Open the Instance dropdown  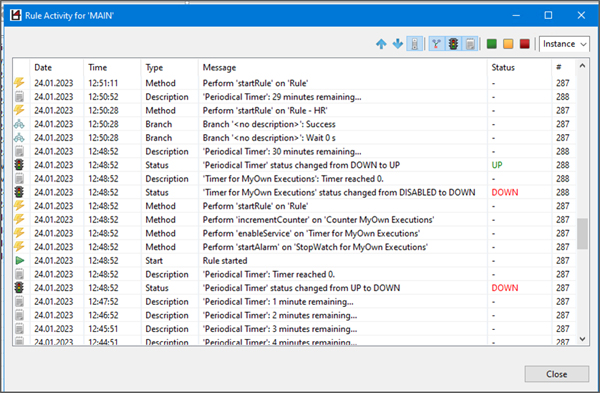click(564, 44)
